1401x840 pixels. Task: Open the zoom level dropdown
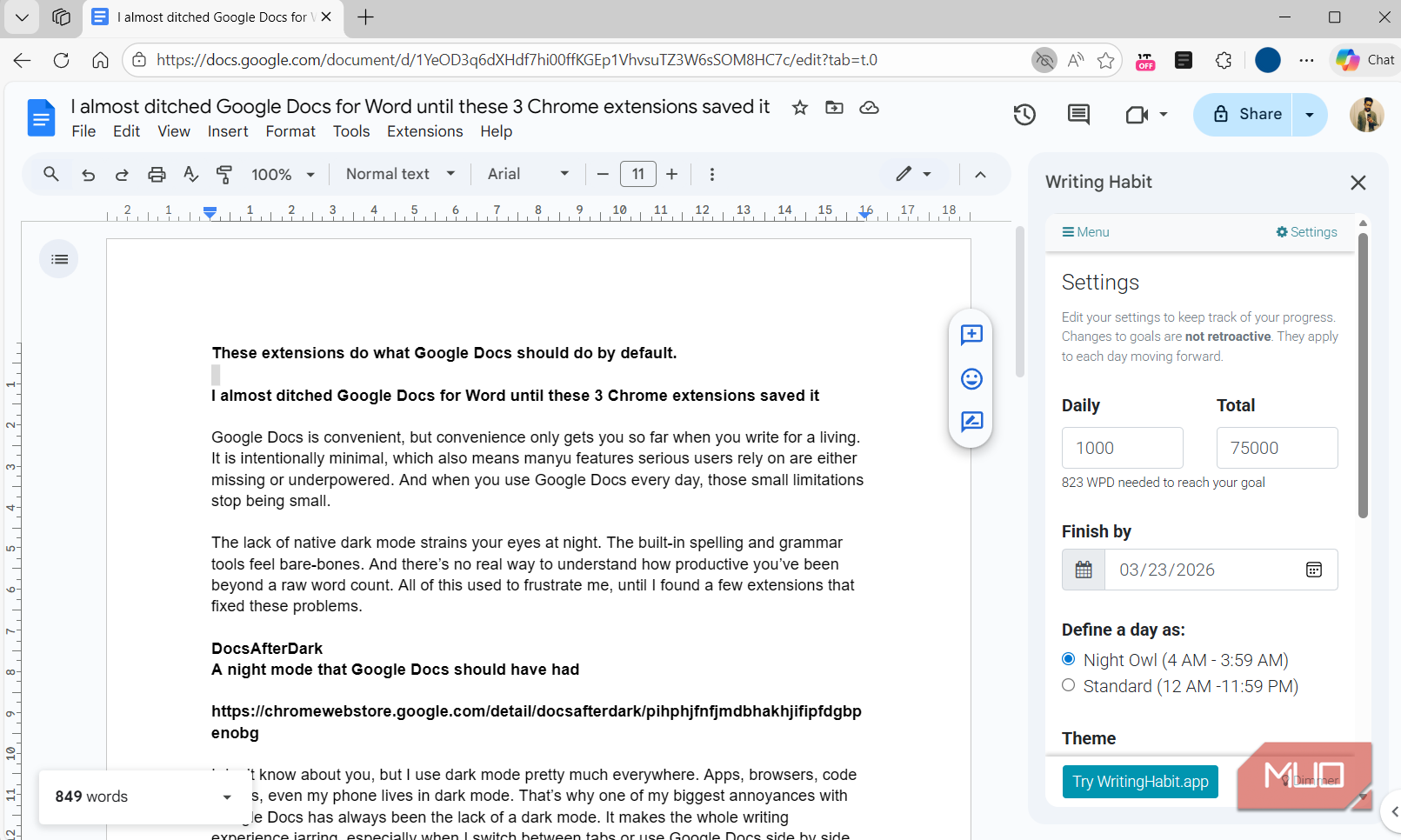pyautogui.click(x=284, y=174)
